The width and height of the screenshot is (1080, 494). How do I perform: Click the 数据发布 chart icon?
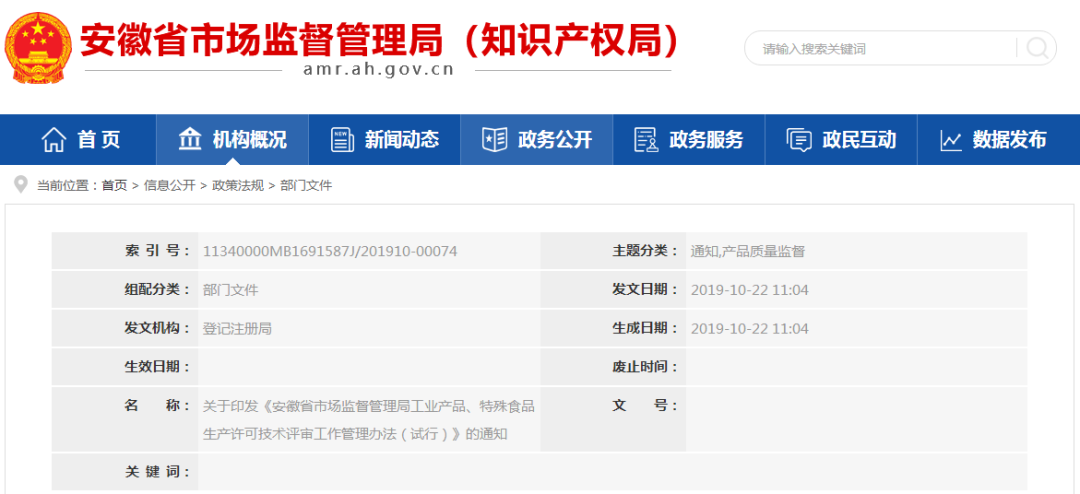pyautogui.click(x=951, y=141)
